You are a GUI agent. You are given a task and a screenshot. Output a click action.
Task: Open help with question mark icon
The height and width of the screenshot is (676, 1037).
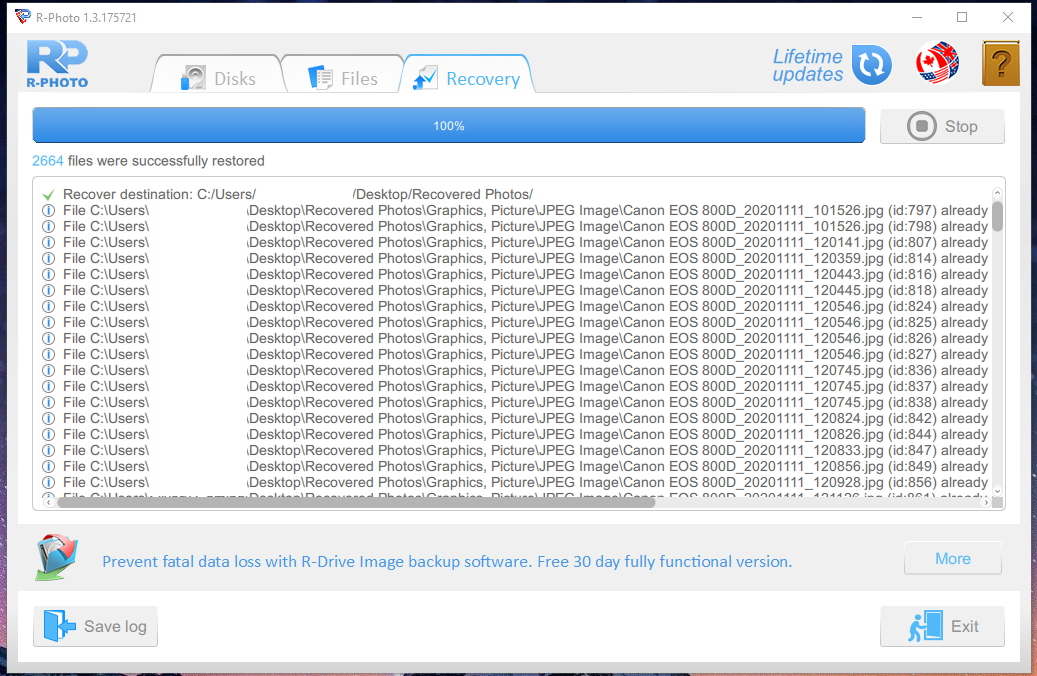click(x=1001, y=63)
